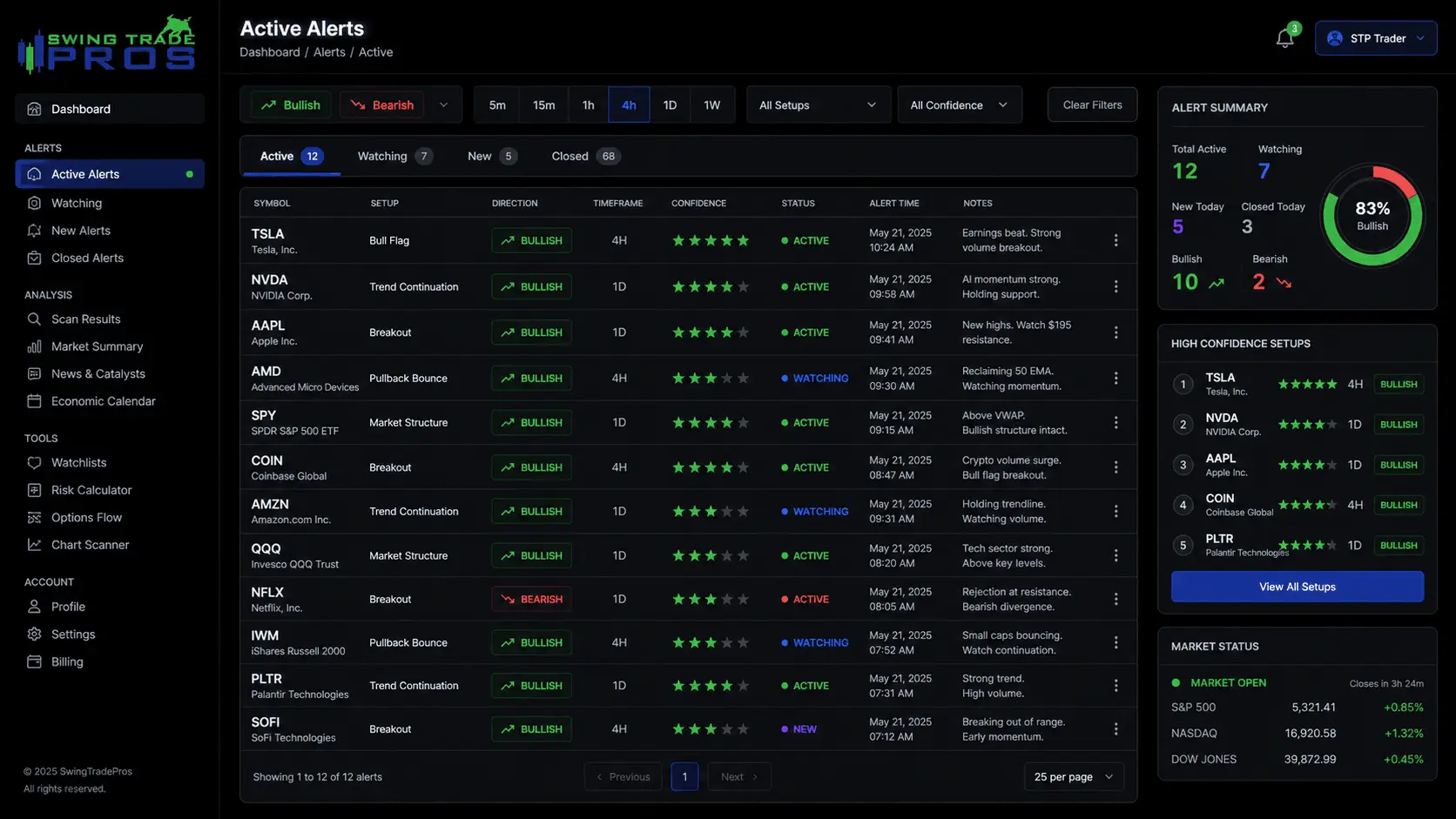Toggle the Bearish direction filter

click(x=382, y=105)
